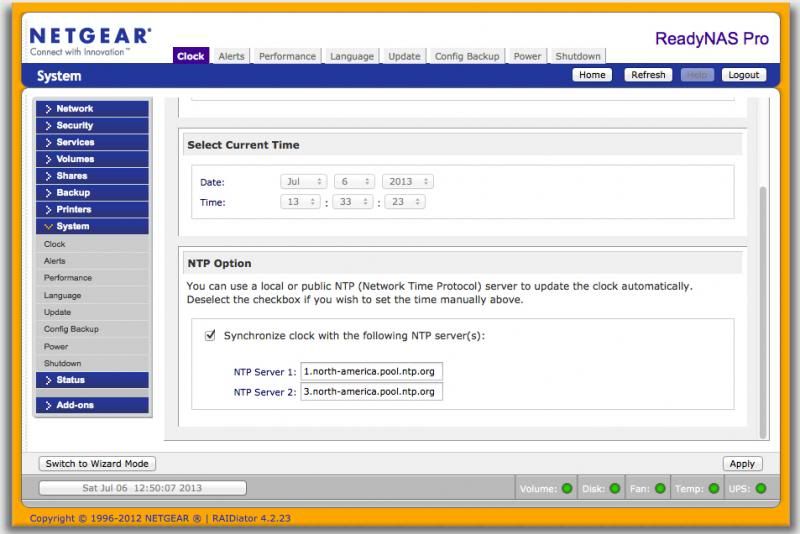Click the NTP Server 1 input field

[x=371, y=371]
